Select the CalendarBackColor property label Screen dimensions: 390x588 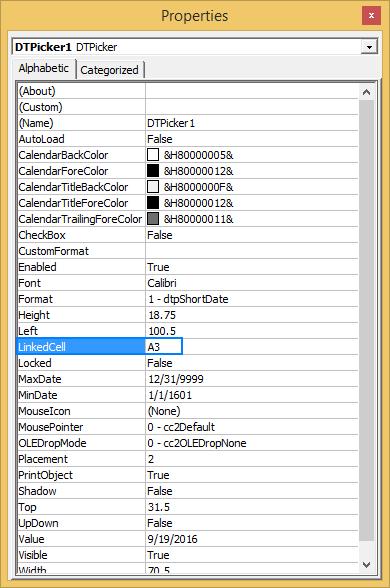click(x=63, y=155)
